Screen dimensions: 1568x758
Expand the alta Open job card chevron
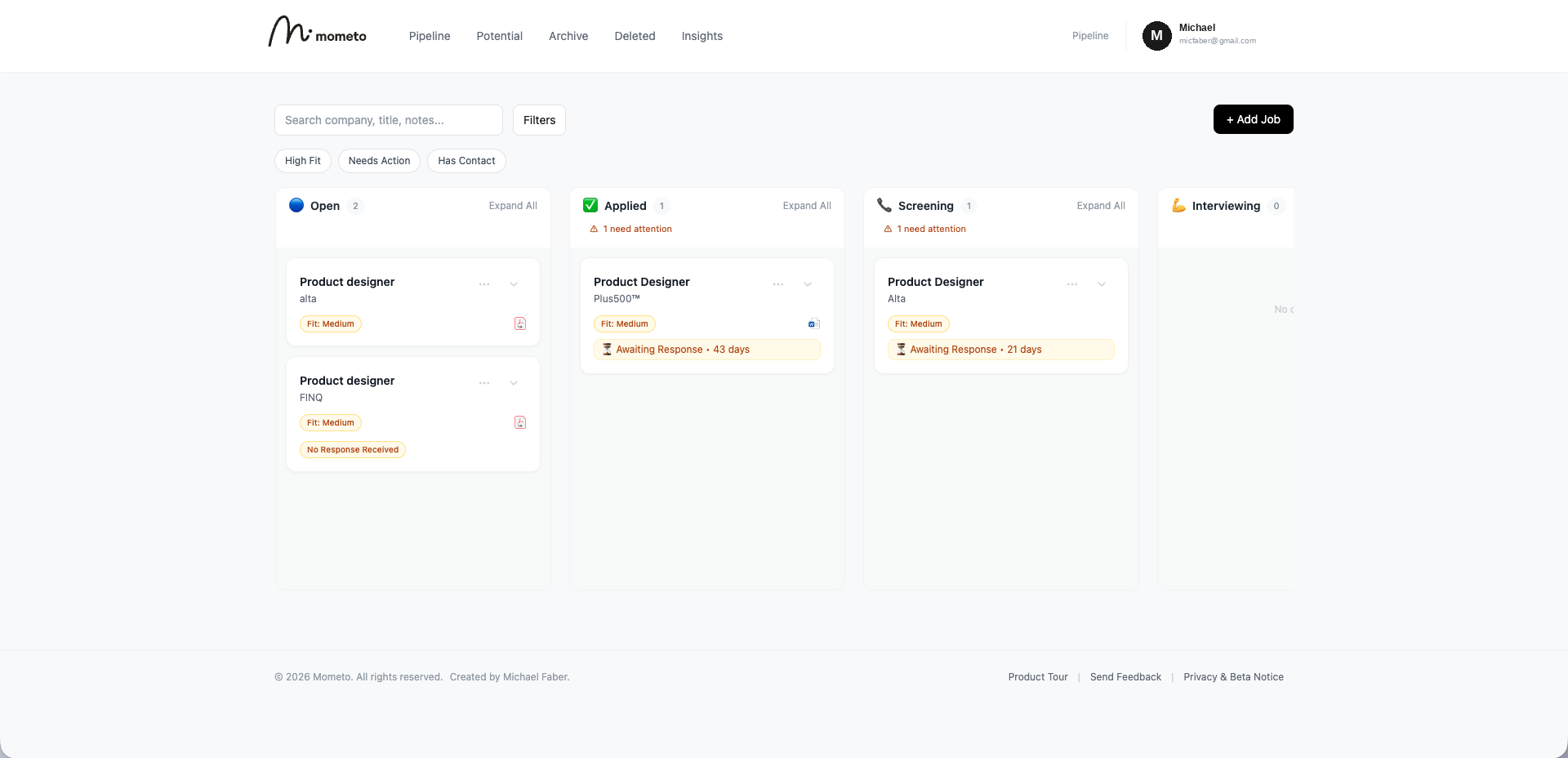tap(514, 284)
